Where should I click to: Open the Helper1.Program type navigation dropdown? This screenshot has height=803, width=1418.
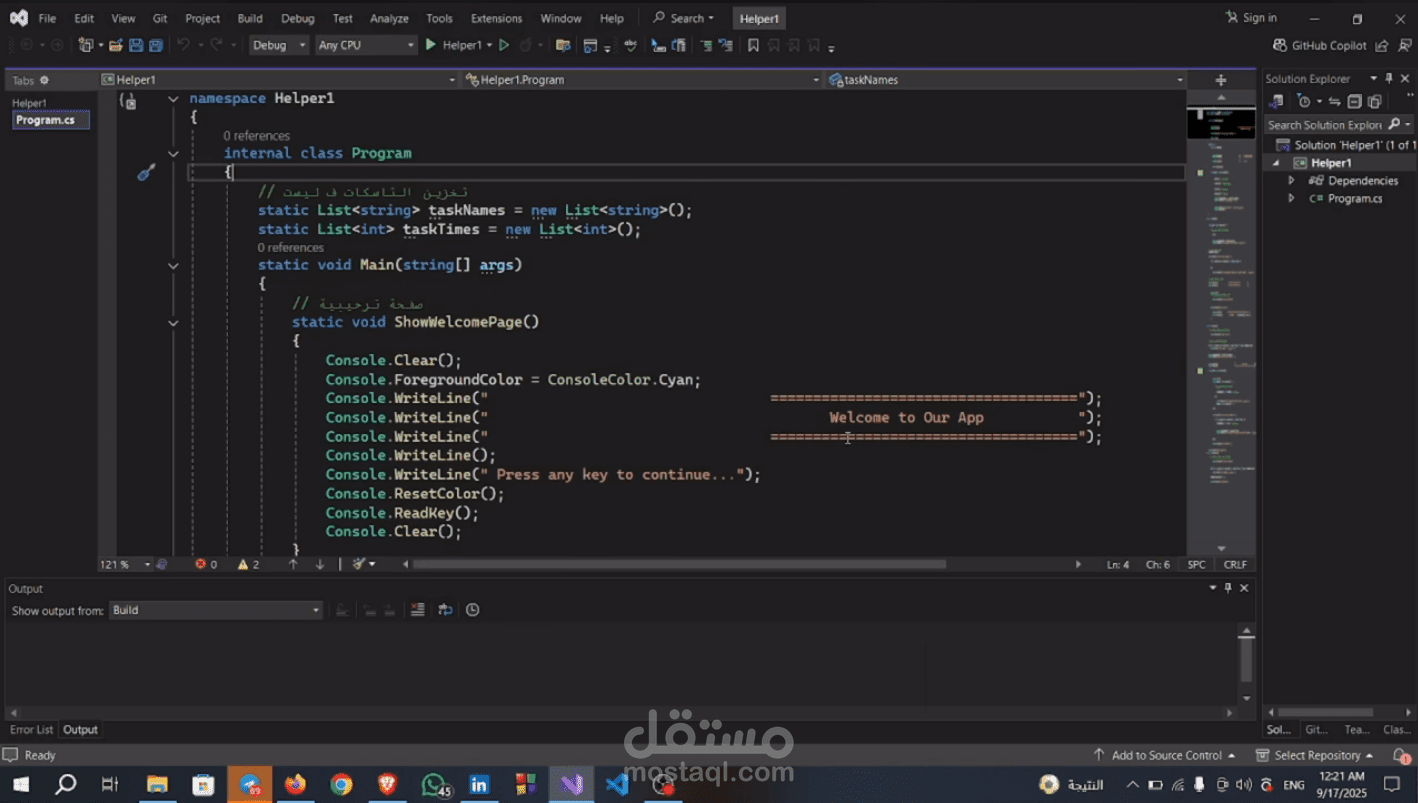click(x=642, y=80)
